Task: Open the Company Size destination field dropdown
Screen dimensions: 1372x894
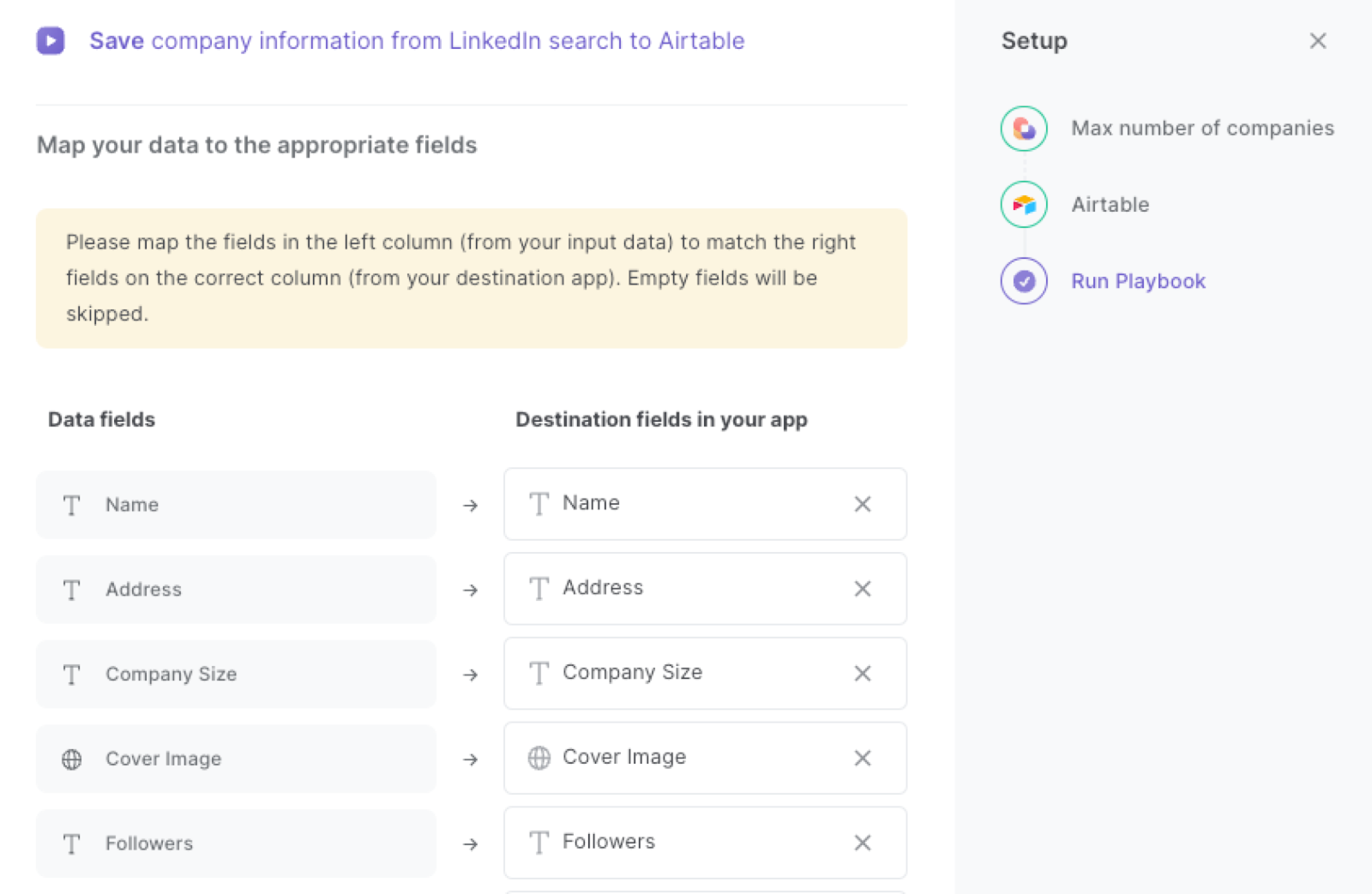Action: point(705,673)
